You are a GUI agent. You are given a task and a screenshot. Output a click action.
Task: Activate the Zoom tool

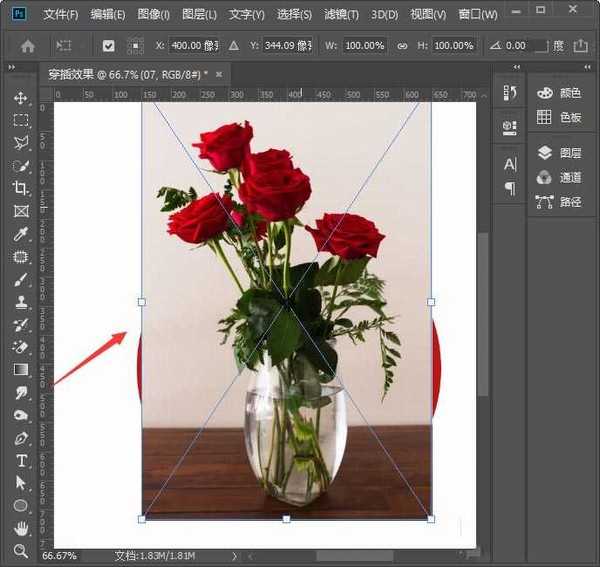click(x=21, y=551)
